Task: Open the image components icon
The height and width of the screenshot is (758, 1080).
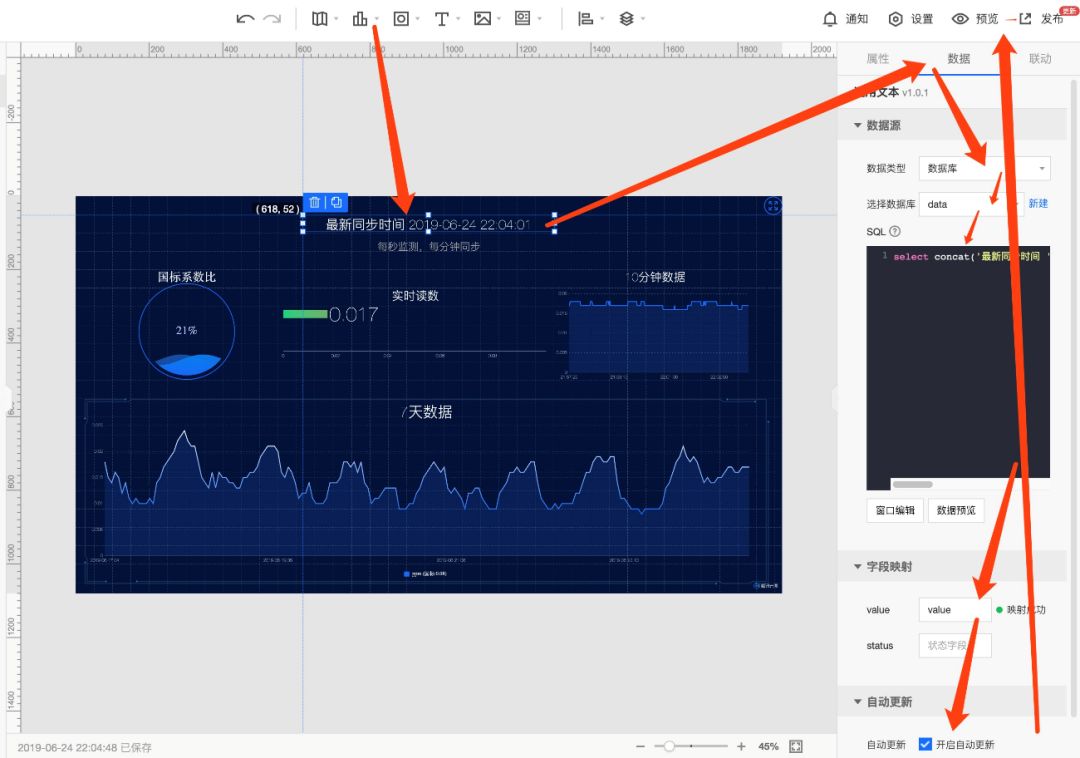Action: (x=482, y=19)
